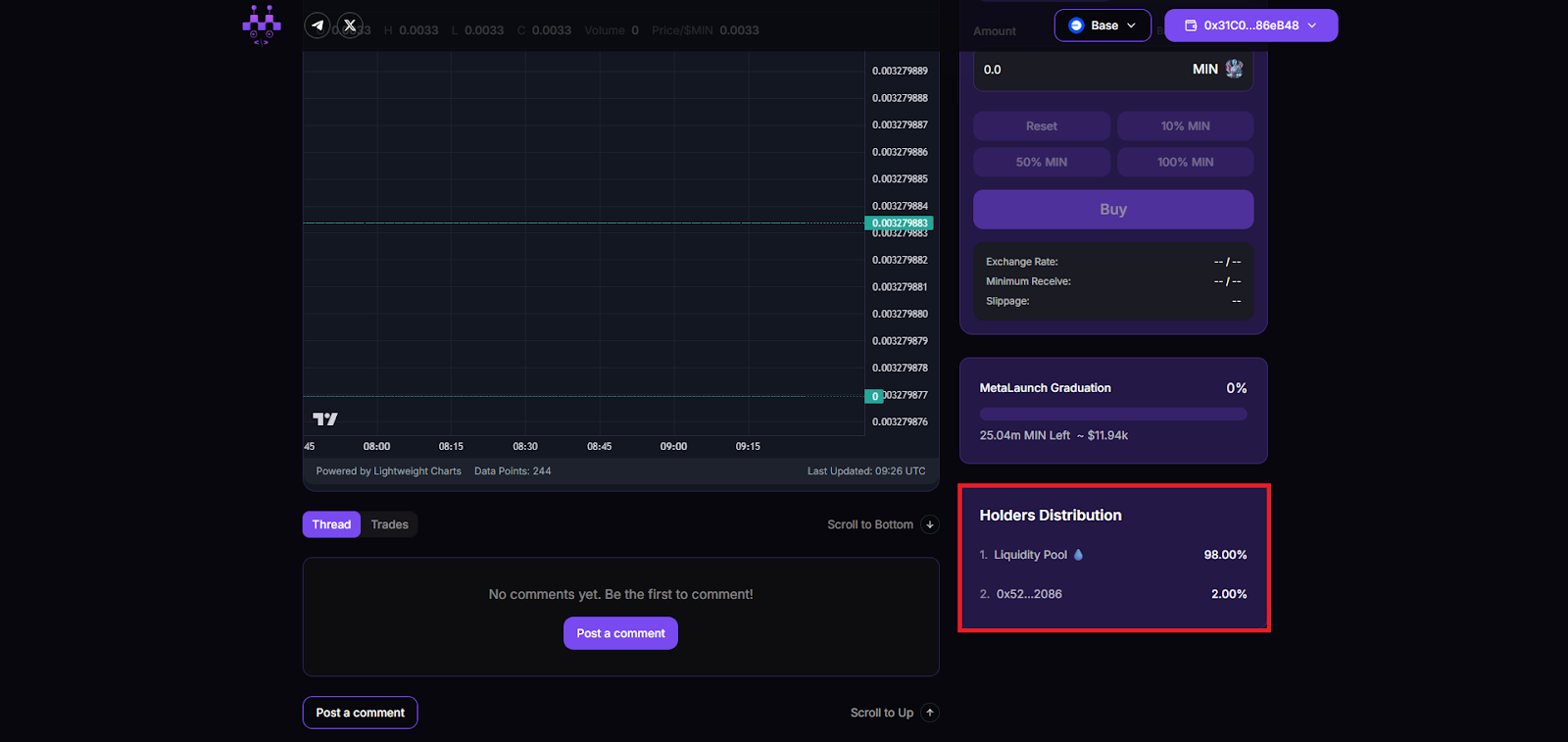
Task: Switch to the Thread tab
Action: pyautogui.click(x=331, y=524)
